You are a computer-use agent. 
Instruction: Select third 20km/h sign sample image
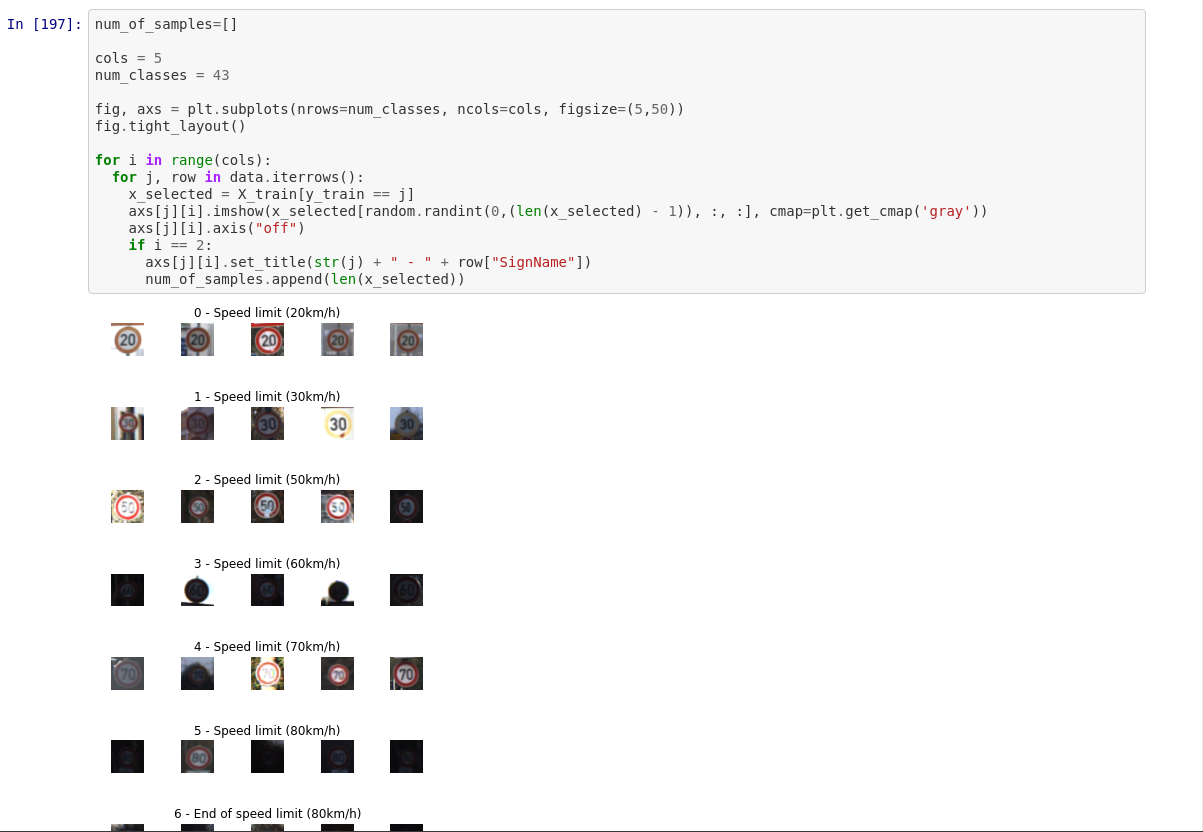click(267, 340)
